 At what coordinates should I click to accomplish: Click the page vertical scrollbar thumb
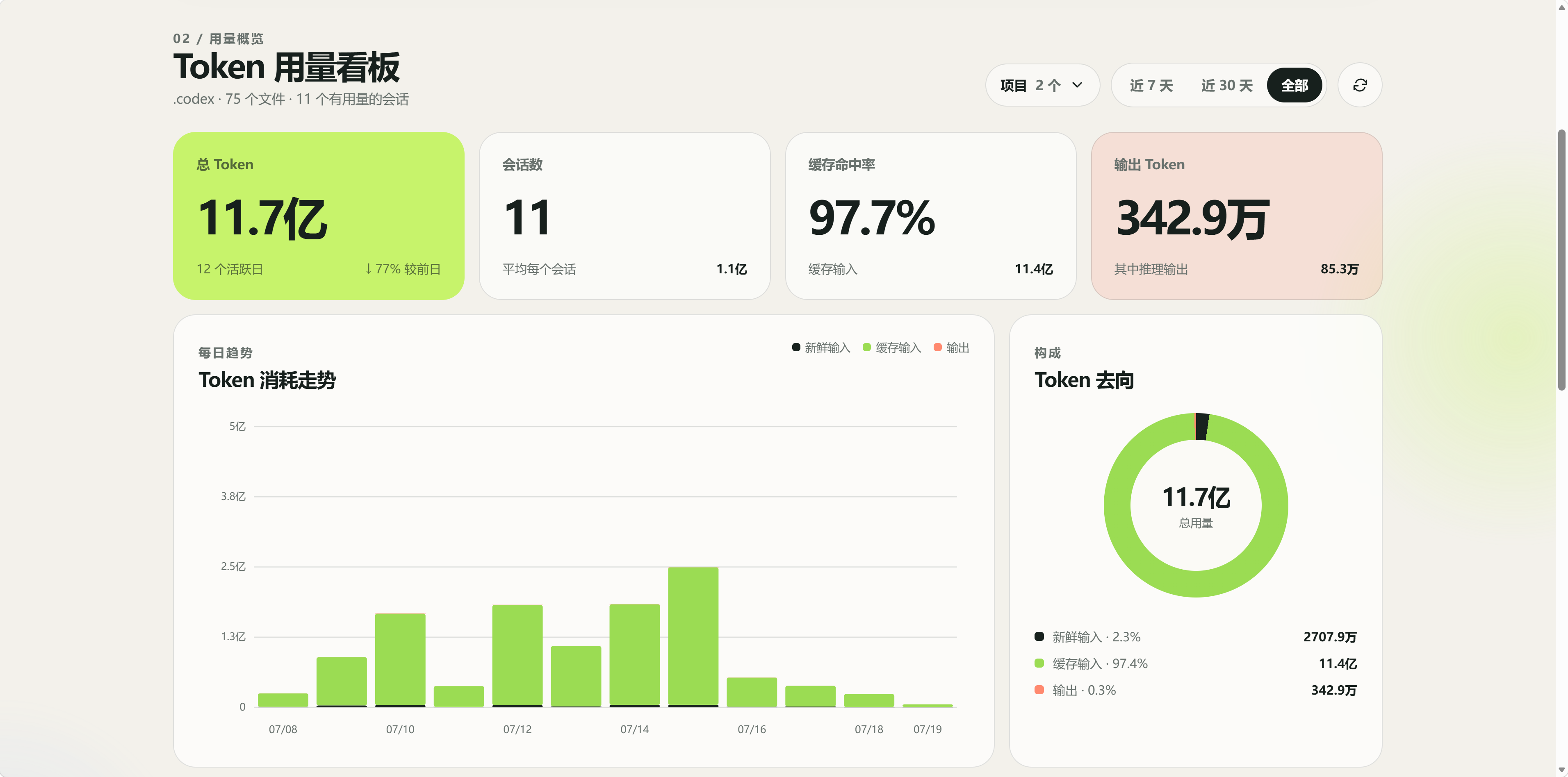click(x=1562, y=260)
